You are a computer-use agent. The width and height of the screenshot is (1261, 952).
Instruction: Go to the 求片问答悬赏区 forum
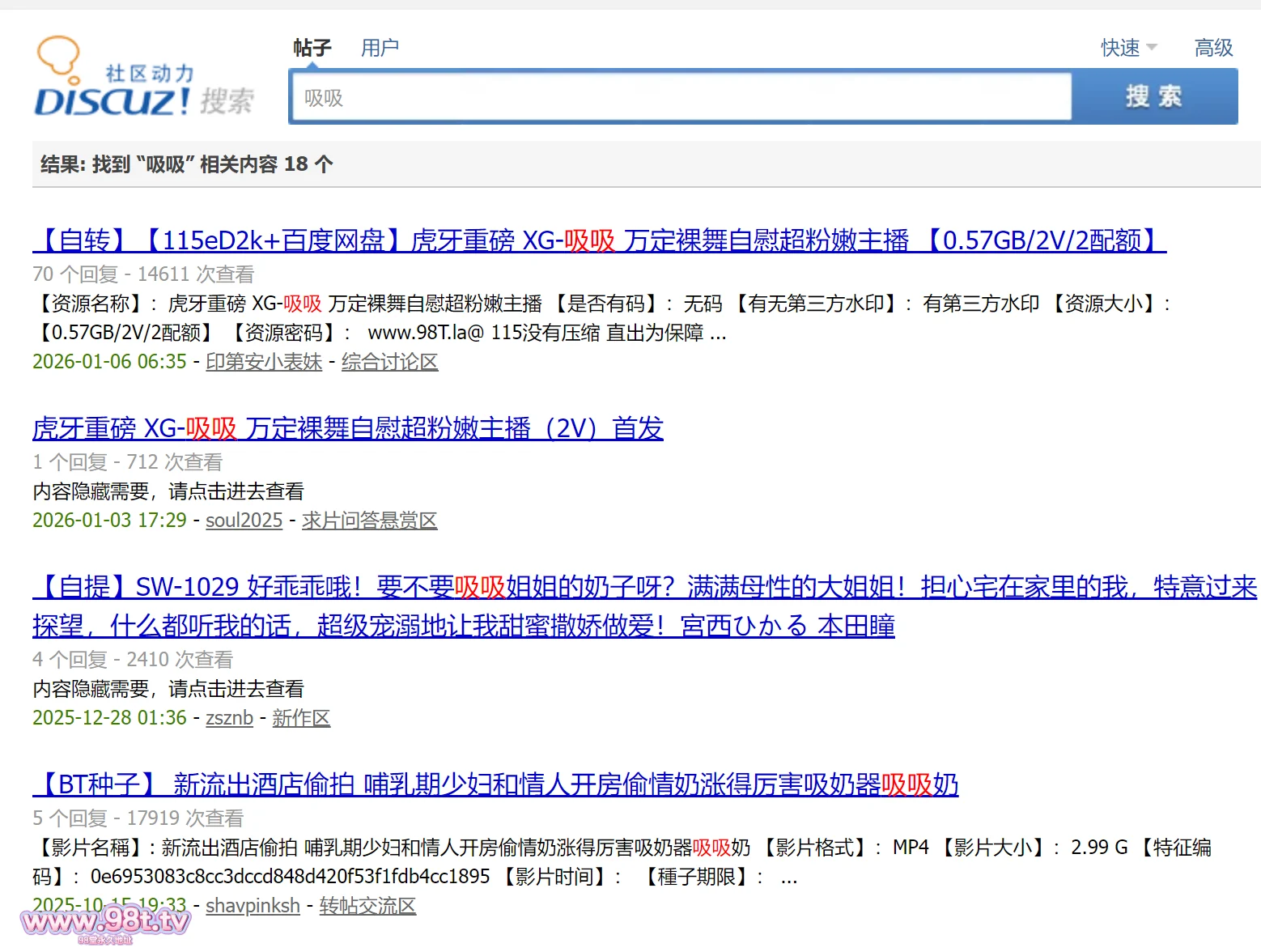(x=369, y=521)
